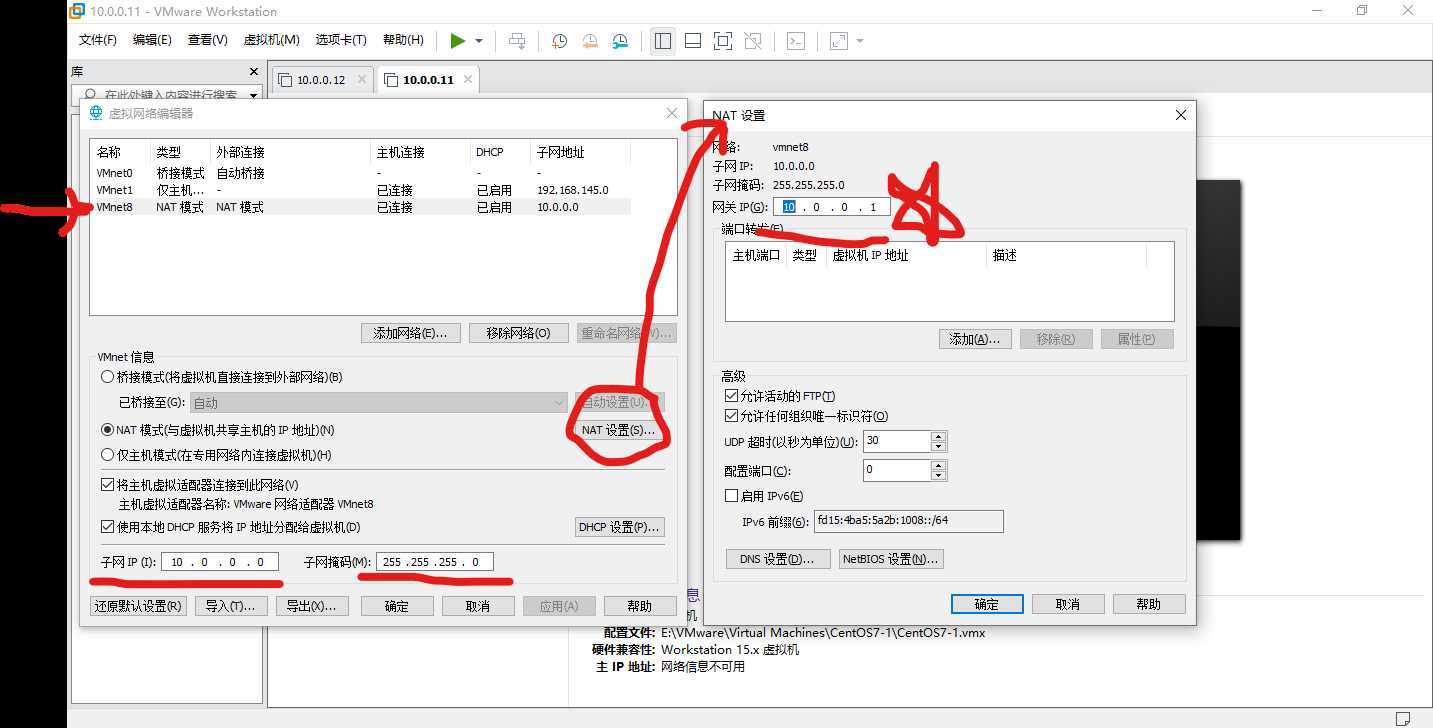
Task: Open the snapshot manager icon
Action: (620, 41)
